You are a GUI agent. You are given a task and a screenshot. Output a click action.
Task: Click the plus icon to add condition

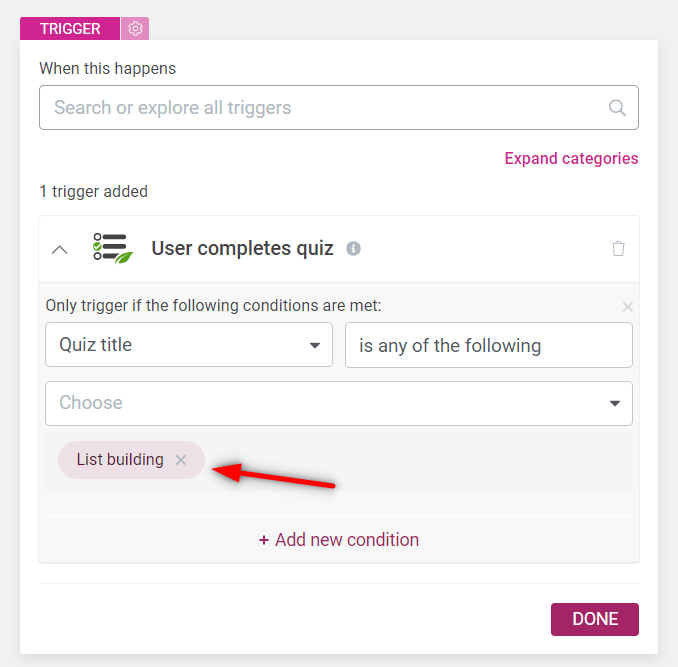(x=264, y=540)
